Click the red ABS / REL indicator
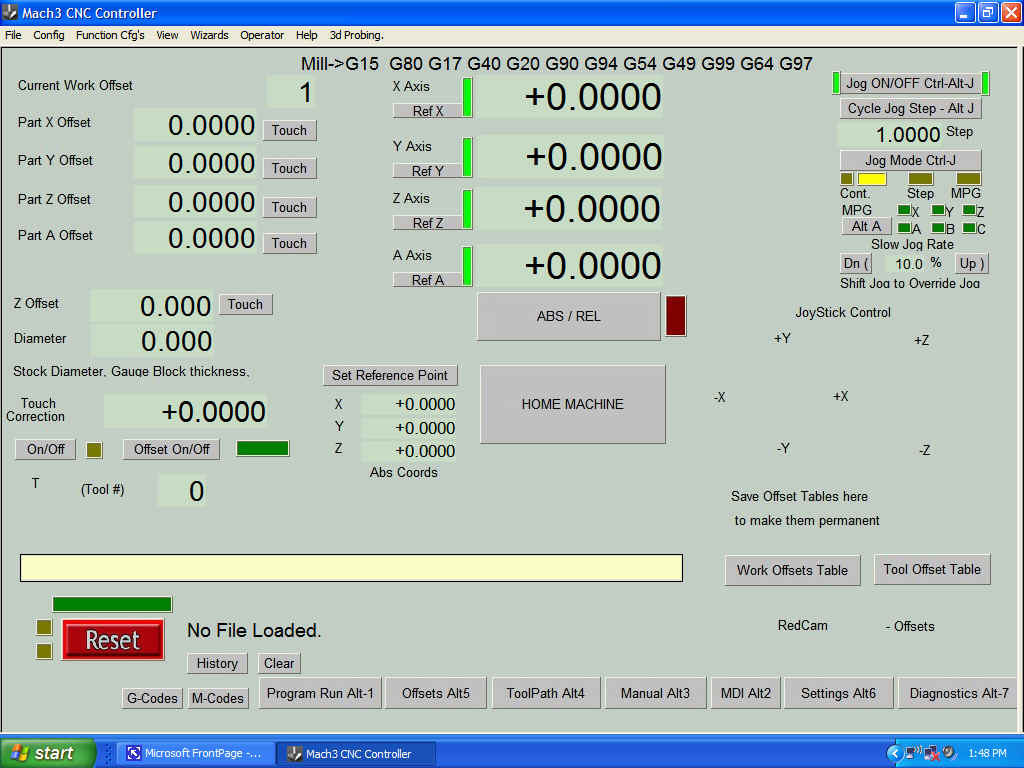The image size is (1024, 768). click(x=675, y=315)
